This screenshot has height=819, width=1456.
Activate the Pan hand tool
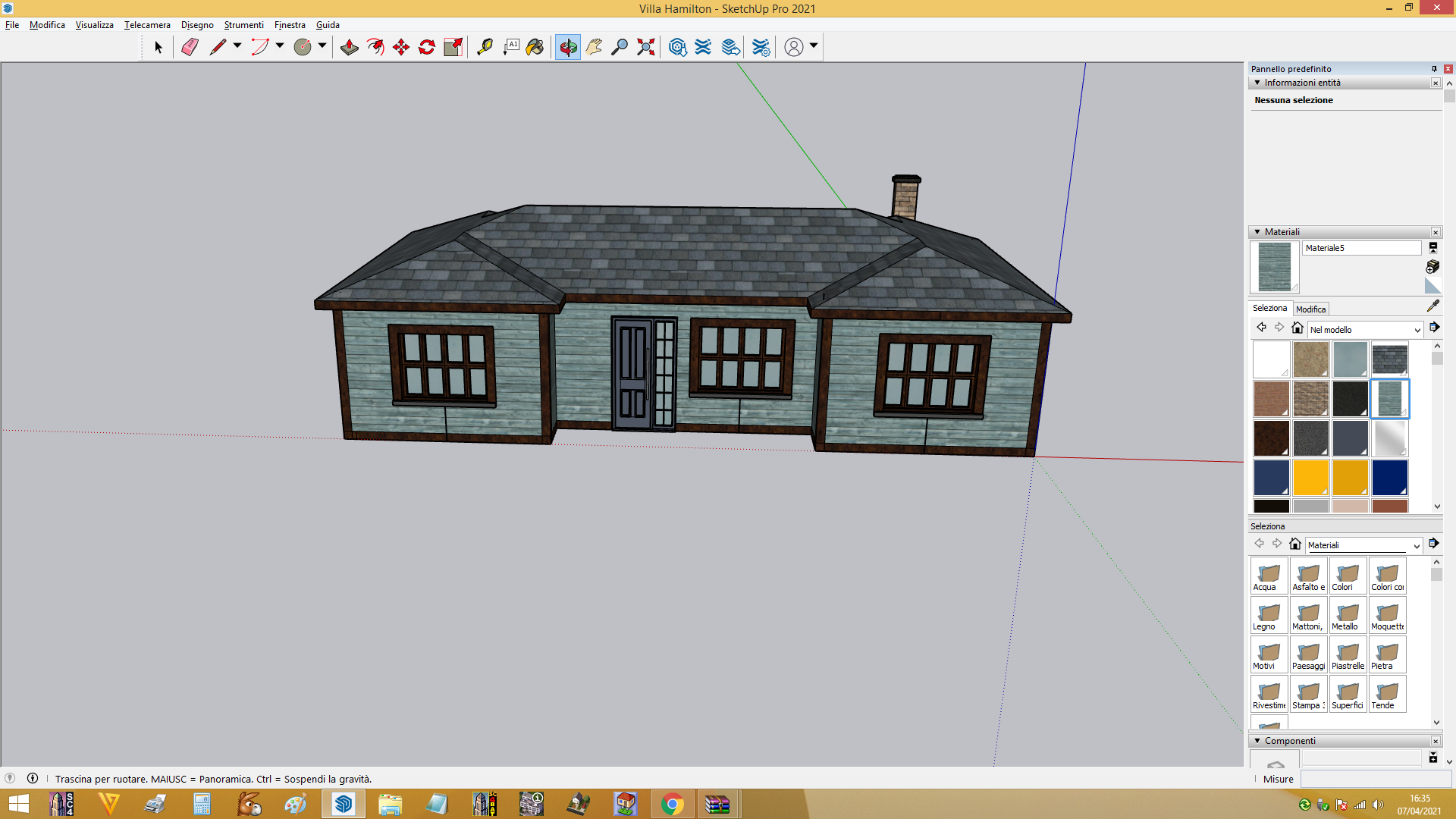(x=594, y=47)
